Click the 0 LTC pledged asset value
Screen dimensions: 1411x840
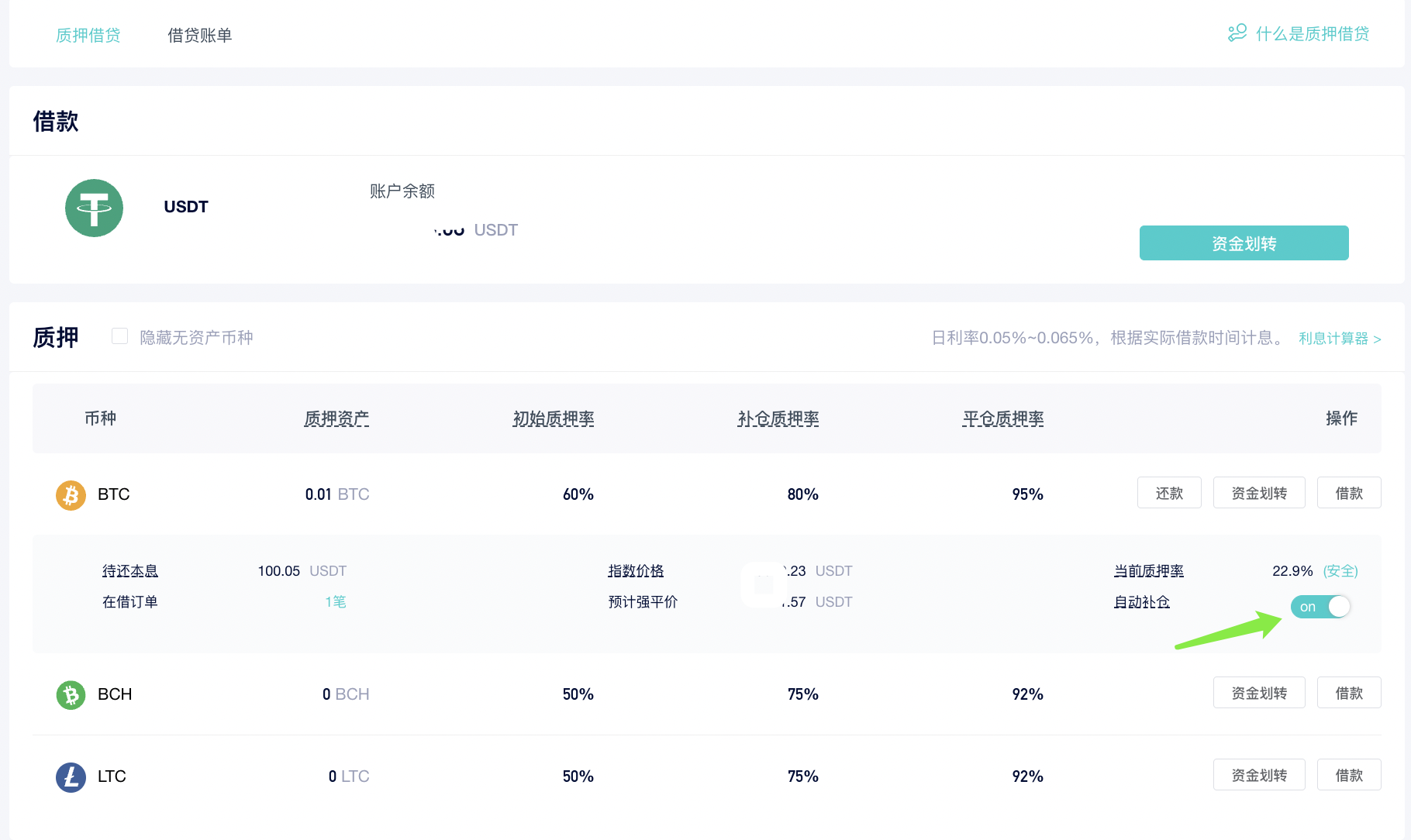click(x=349, y=776)
